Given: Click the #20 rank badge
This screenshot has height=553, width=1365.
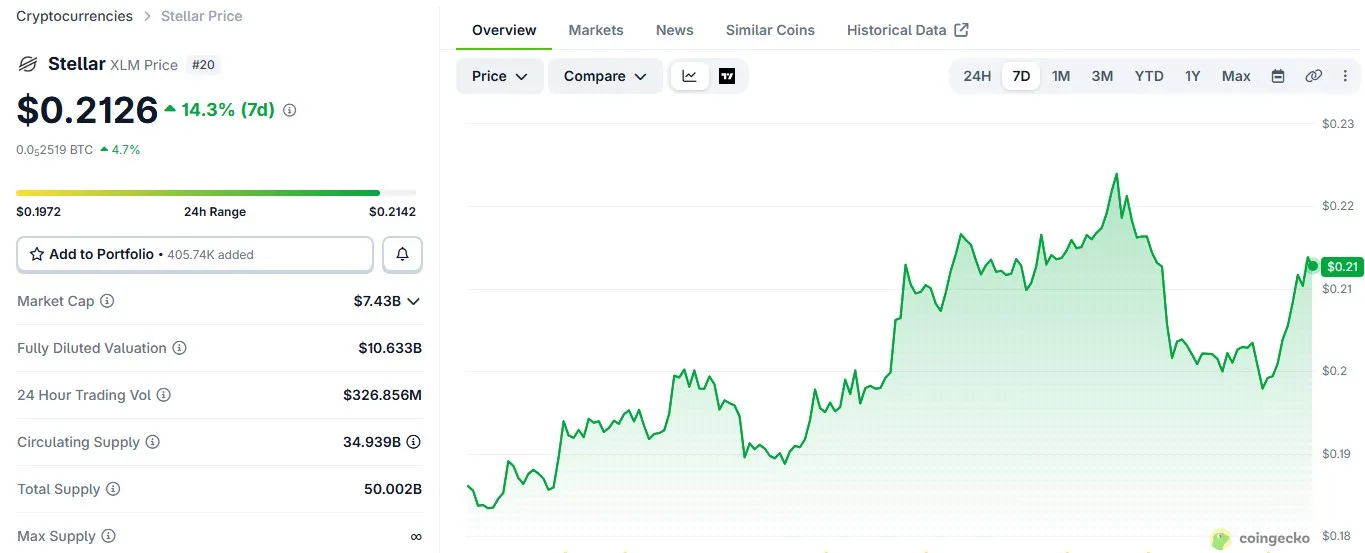Looking at the screenshot, I should pos(204,65).
